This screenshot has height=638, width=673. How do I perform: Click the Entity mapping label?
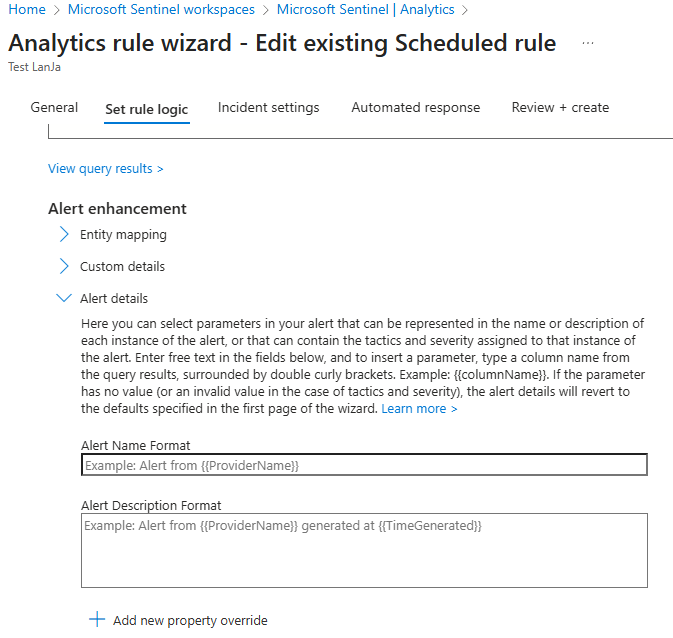(123, 235)
